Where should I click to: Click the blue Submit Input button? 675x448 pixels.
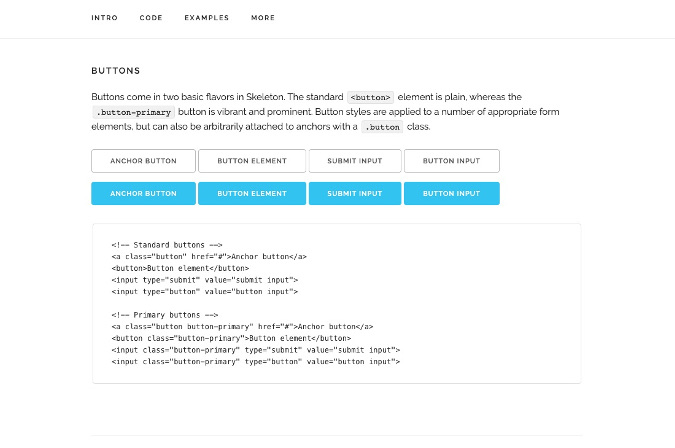[x=355, y=194]
